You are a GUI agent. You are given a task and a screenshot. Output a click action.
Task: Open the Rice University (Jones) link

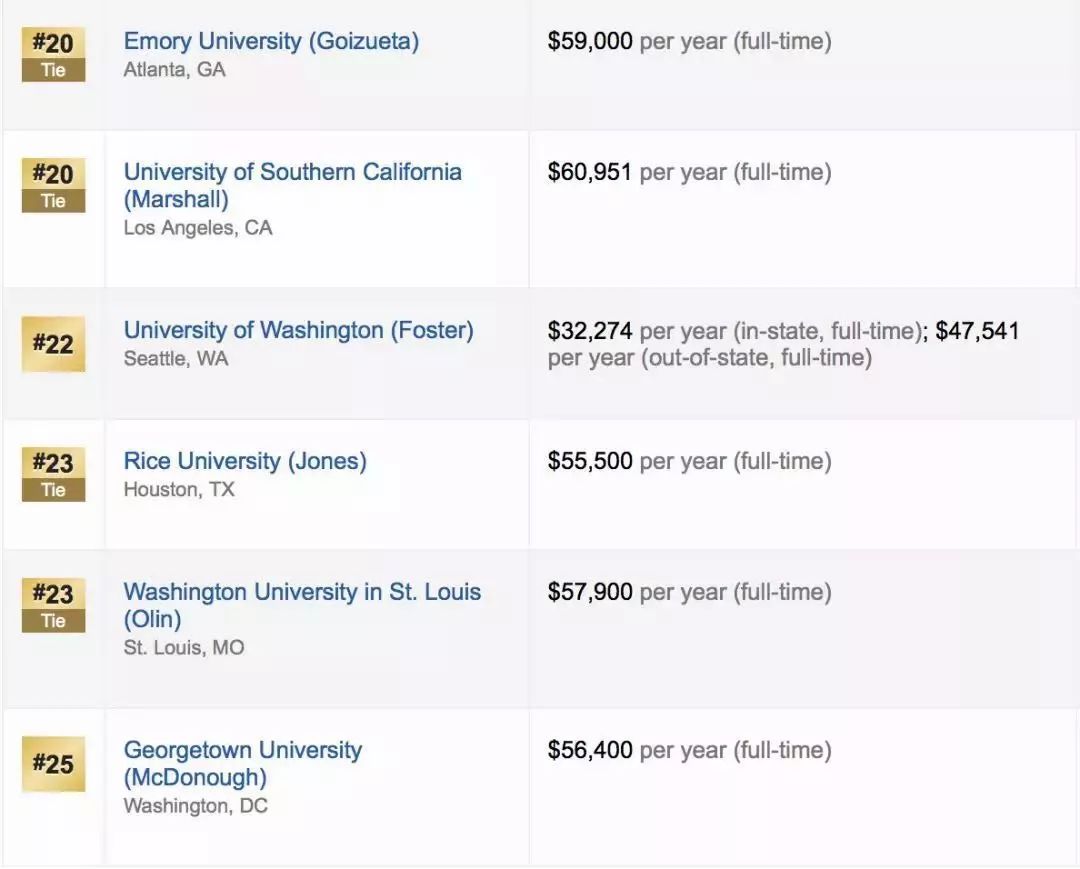(x=245, y=461)
